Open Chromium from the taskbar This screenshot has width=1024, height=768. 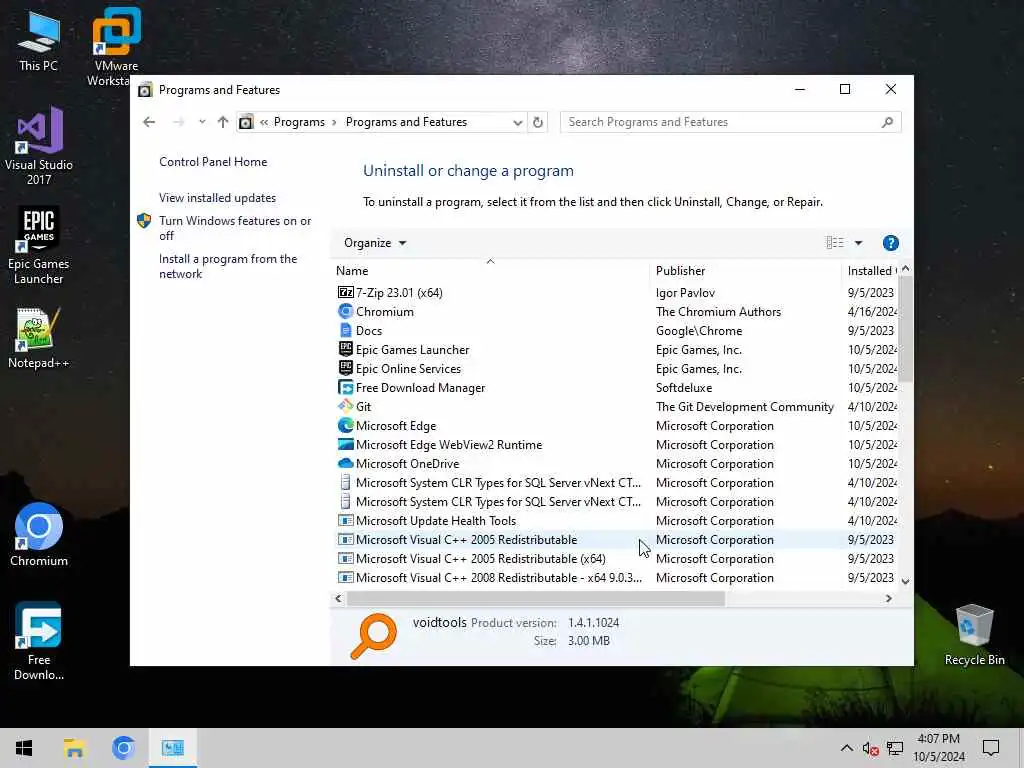(x=123, y=748)
